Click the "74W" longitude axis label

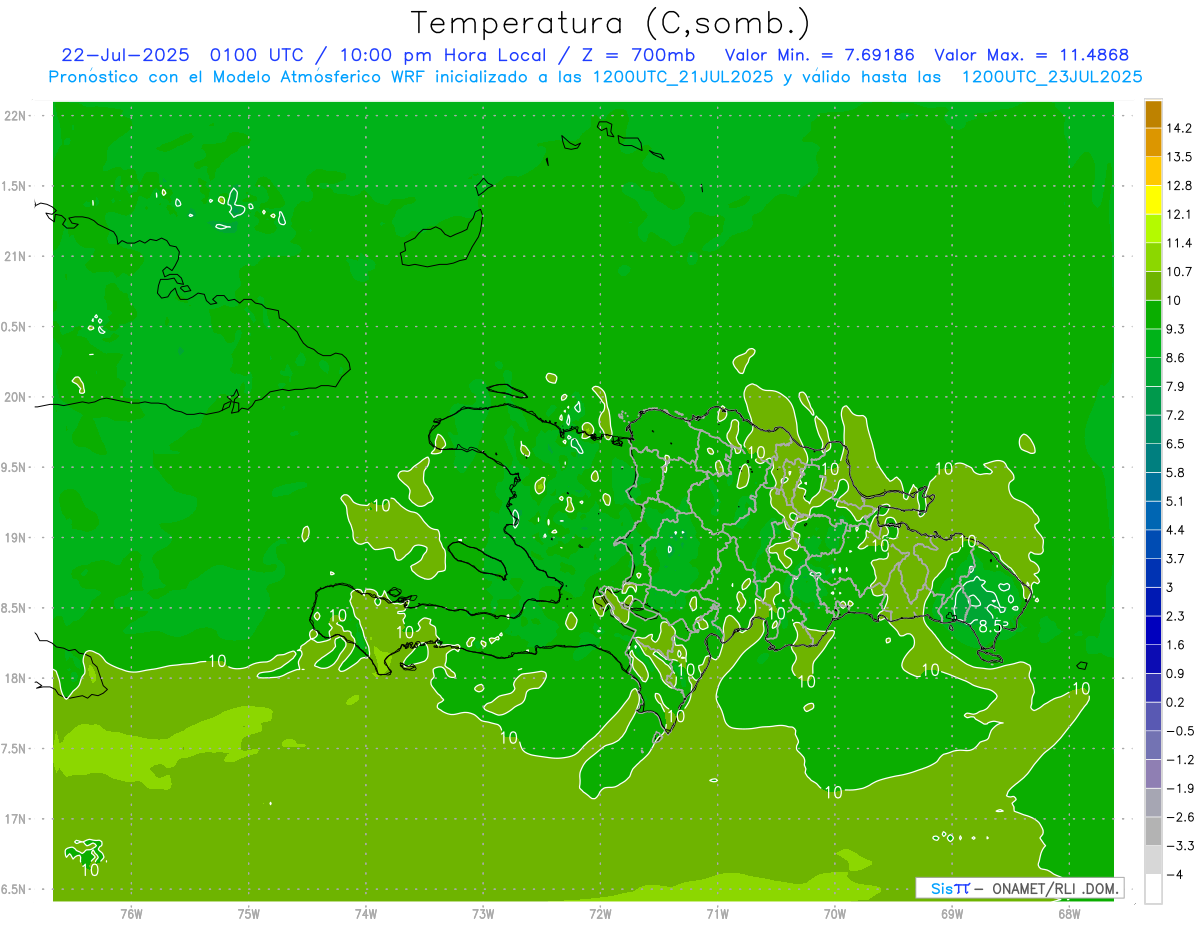366,913
